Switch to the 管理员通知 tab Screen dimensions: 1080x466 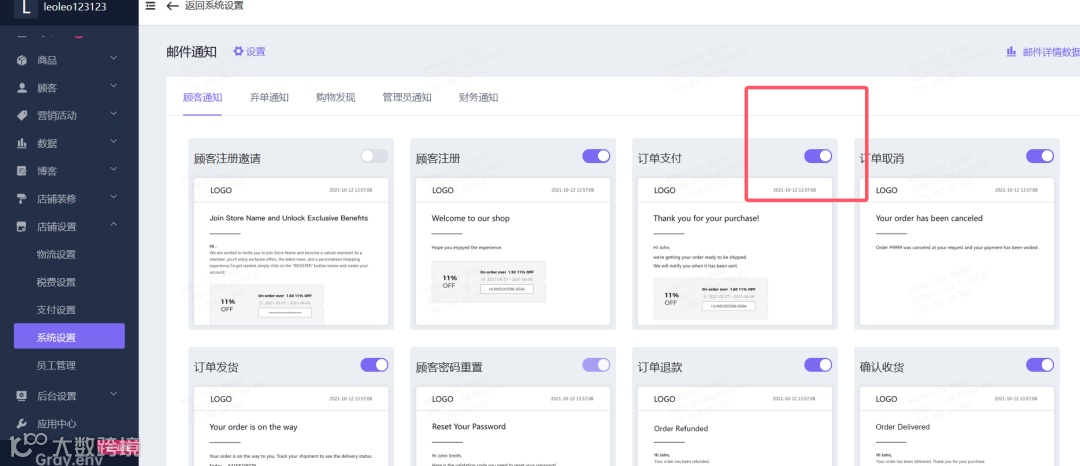pyautogui.click(x=407, y=98)
